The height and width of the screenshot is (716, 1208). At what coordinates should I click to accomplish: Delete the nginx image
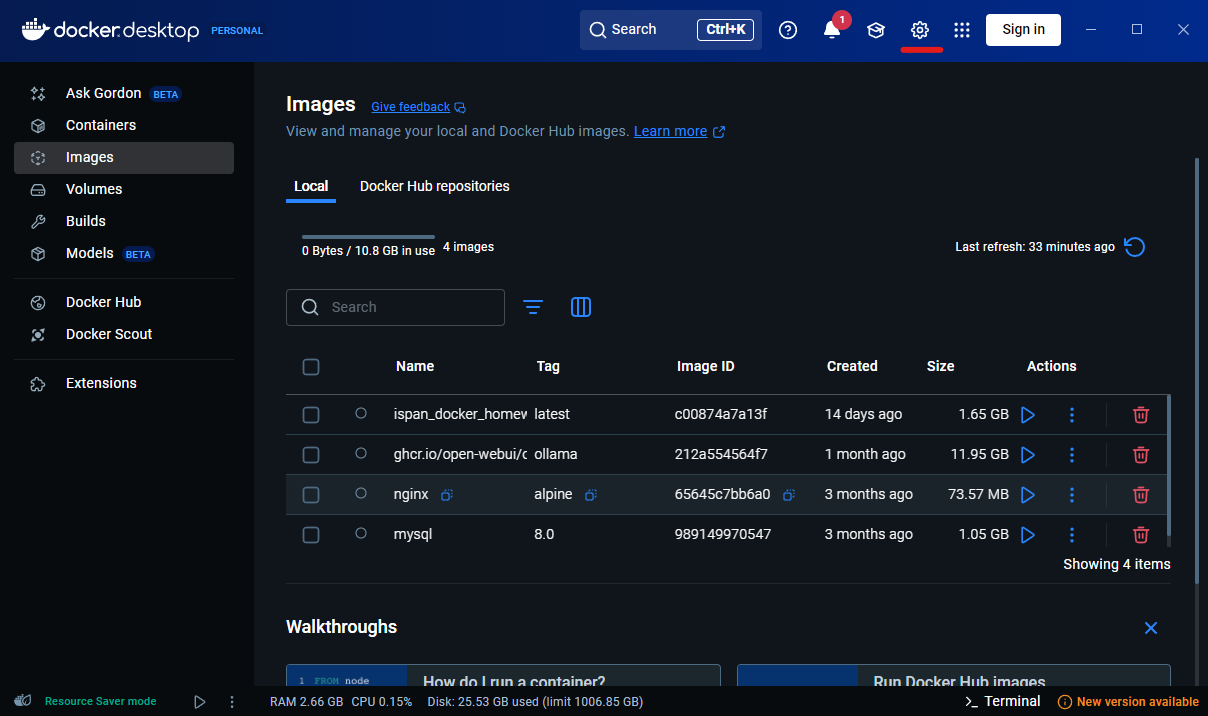click(1141, 494)
